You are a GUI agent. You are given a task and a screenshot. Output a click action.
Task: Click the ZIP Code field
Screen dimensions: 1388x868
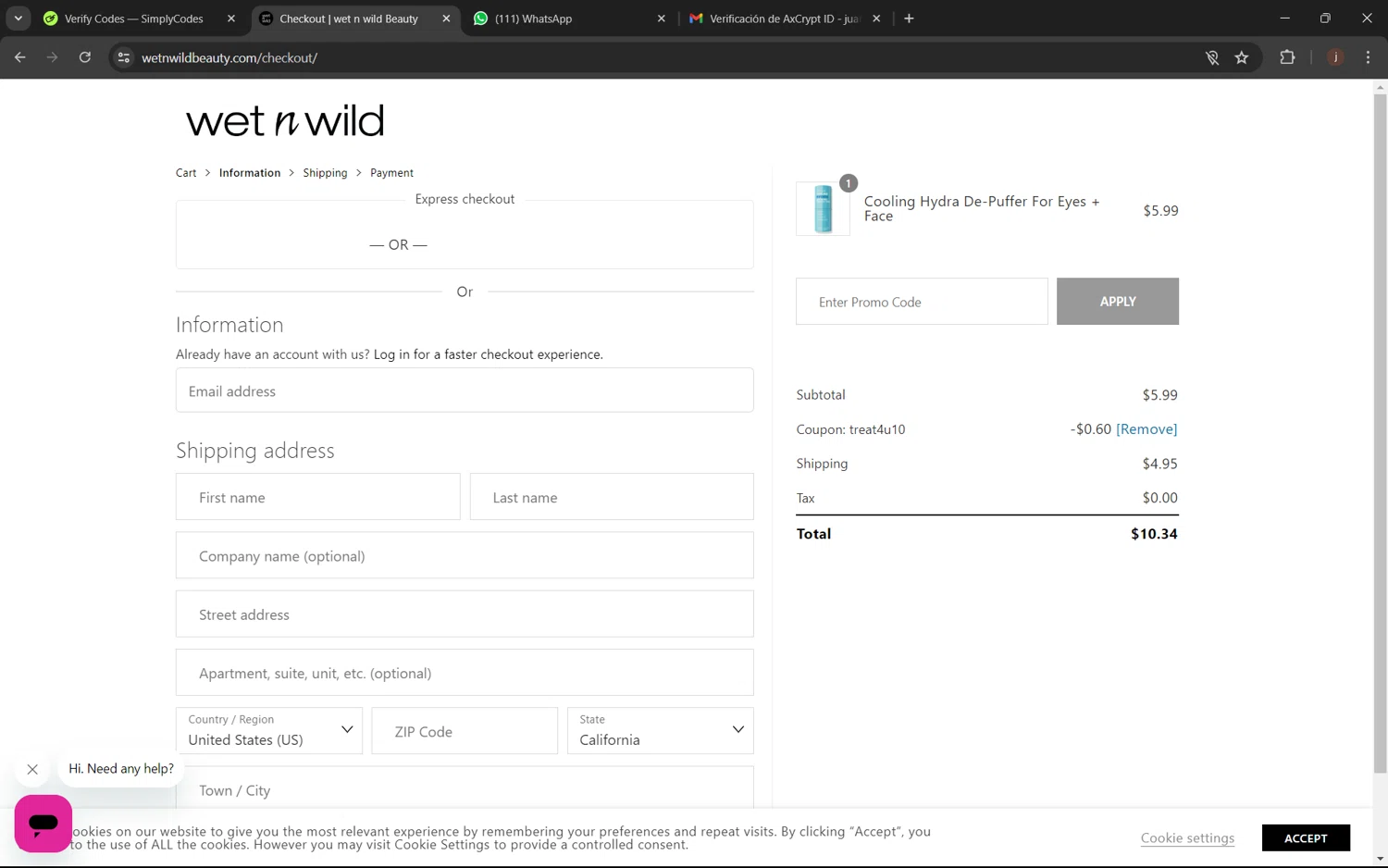(465, 731)
